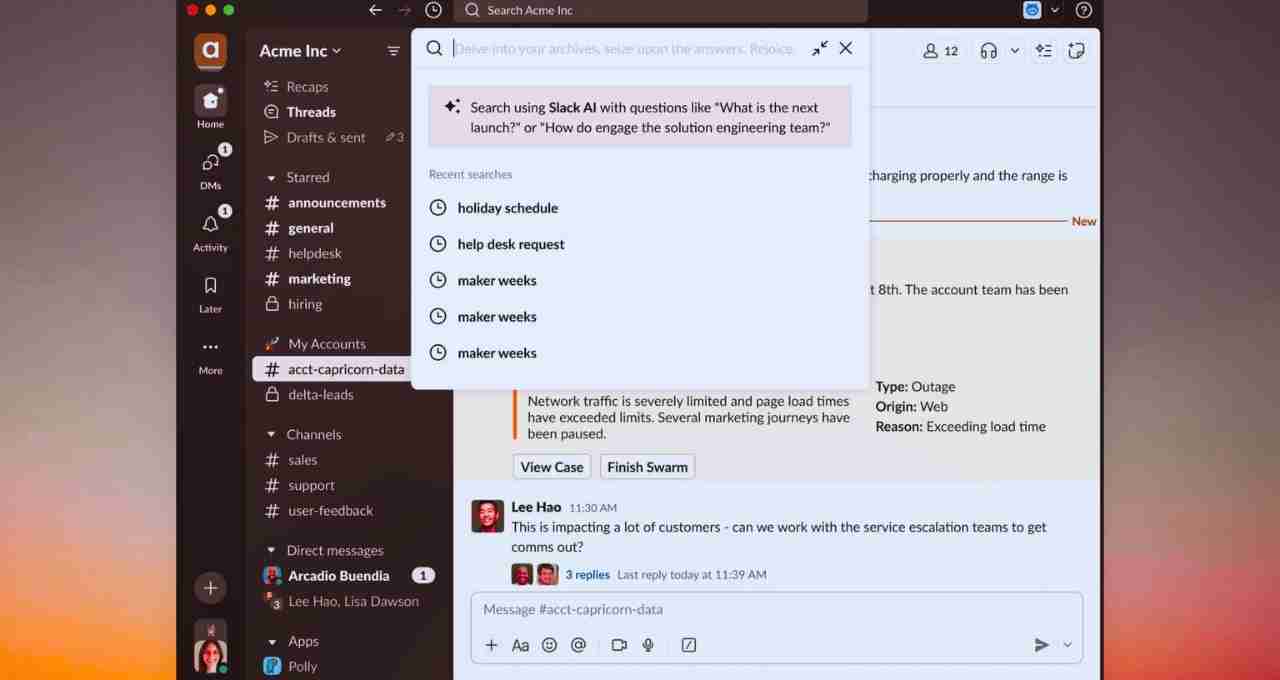Viewport: 1280px width, 680px height.
Task: Collapse the Channels section
Action: pos(271,435)
